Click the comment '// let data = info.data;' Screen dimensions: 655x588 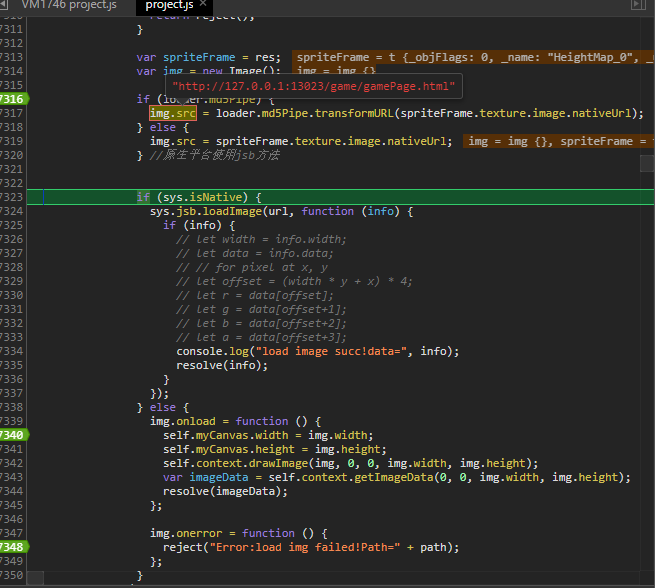point(254,253)
